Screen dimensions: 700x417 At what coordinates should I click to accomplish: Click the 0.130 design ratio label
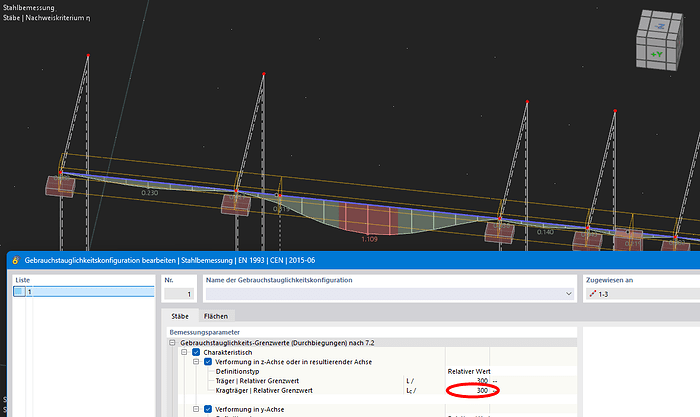point(150,192)
